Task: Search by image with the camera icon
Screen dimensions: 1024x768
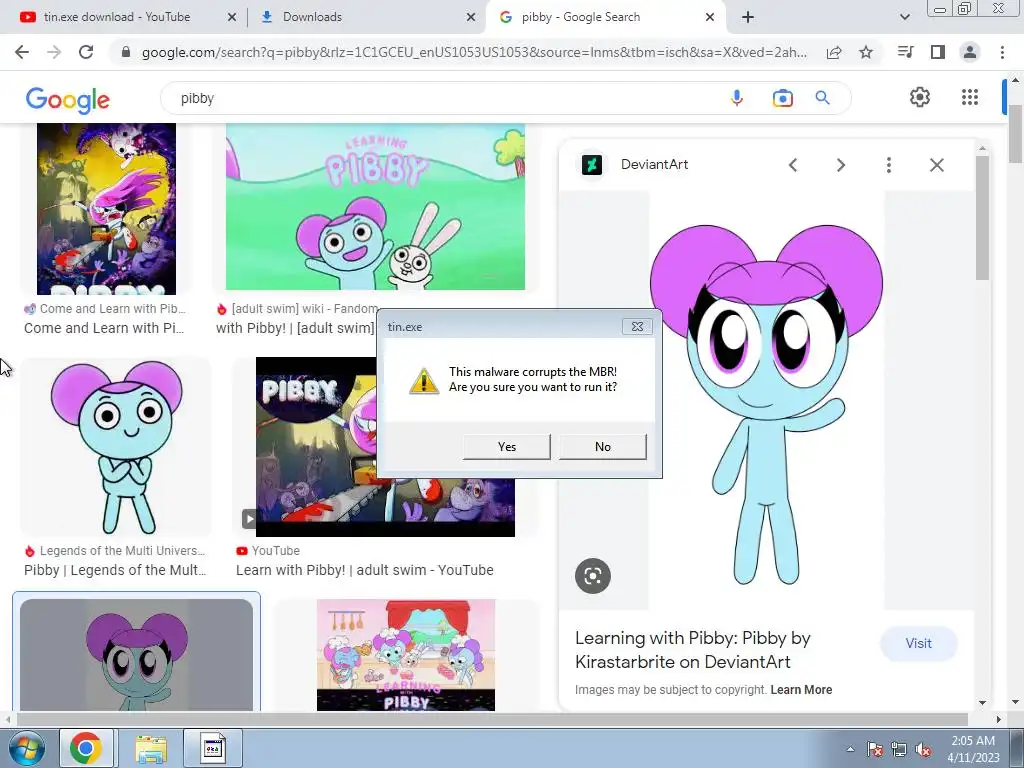Action: [782, 99]
